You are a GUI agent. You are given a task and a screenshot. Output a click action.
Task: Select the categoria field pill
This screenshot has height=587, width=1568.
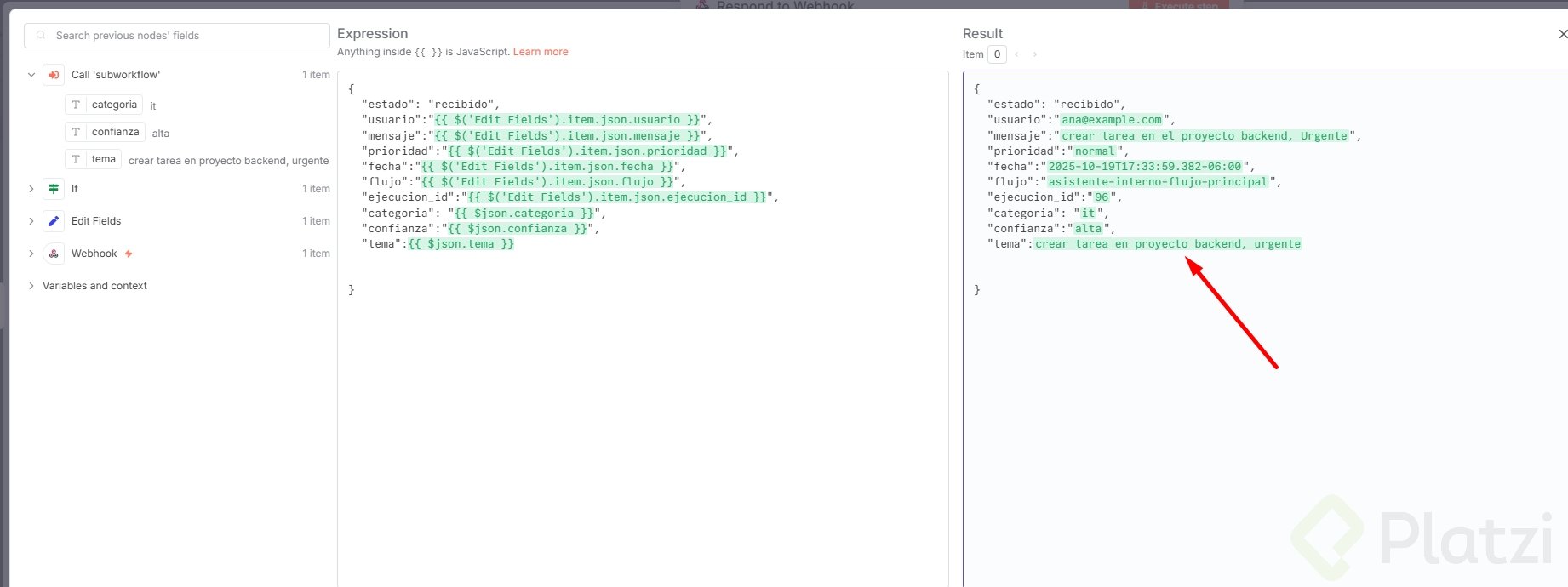tap(104, 105)
